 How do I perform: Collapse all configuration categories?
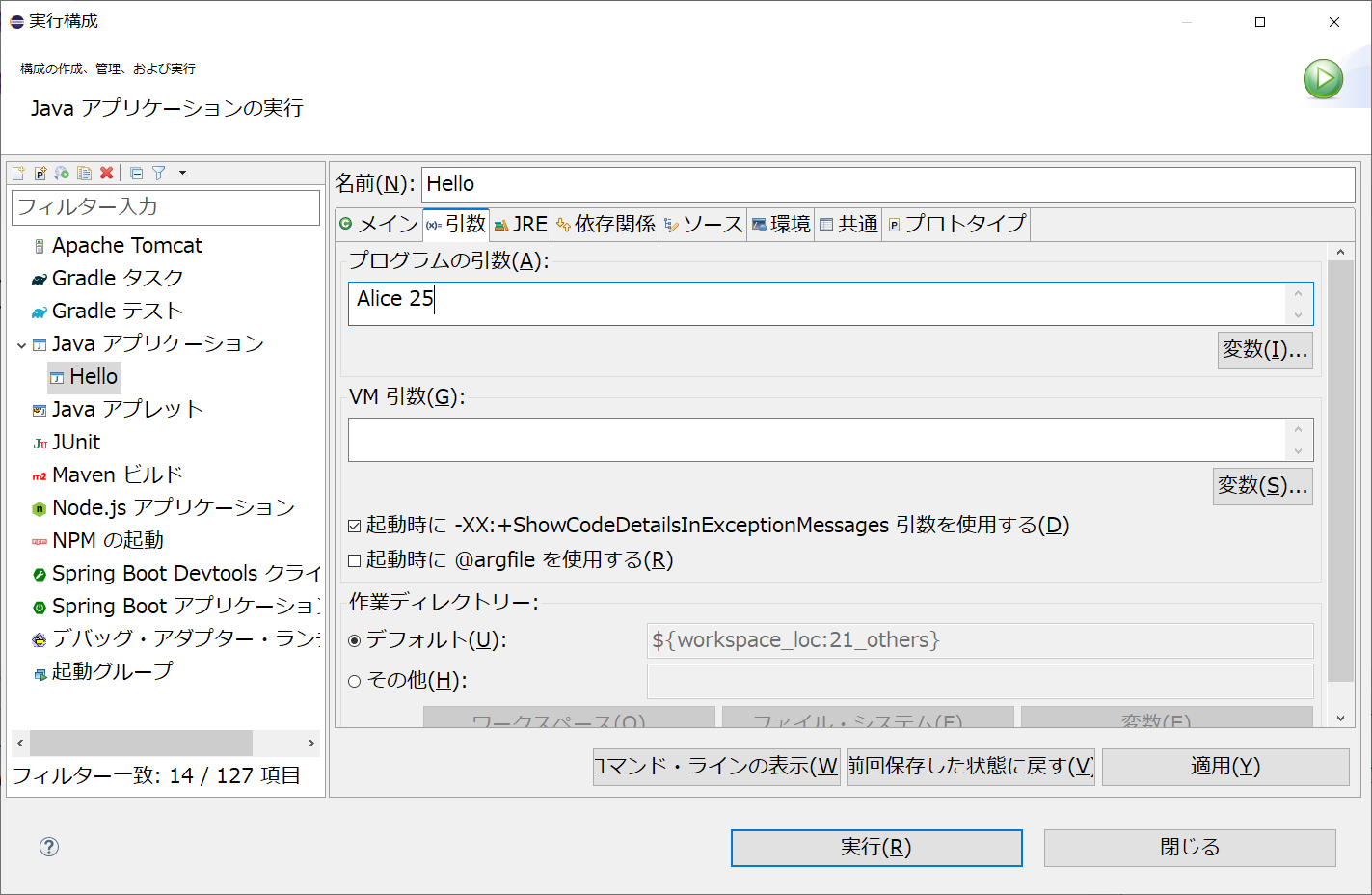click(x=136, y=173)
